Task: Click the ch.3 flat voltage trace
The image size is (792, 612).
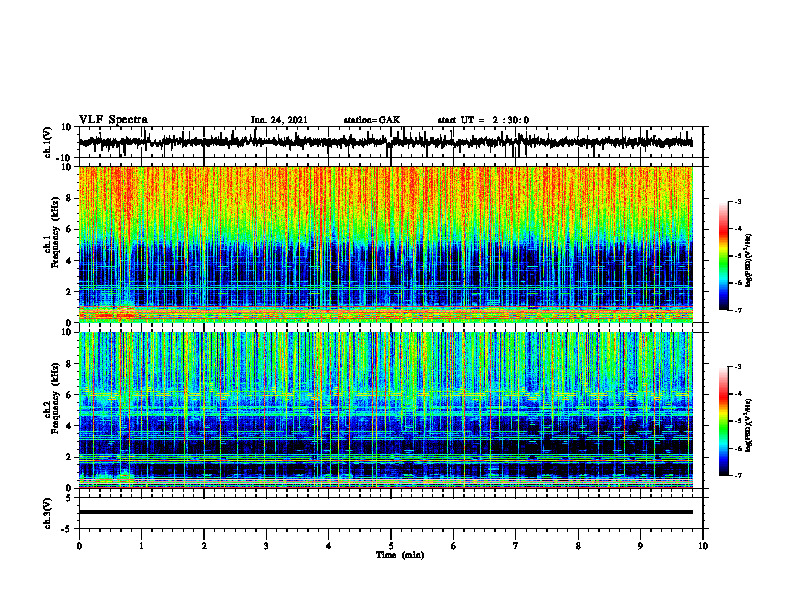Action: [386, 512]
